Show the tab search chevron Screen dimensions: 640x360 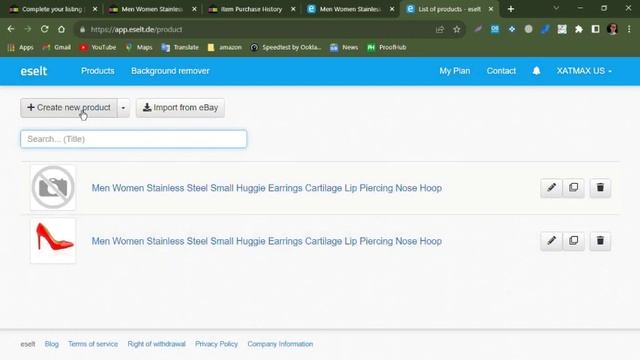pos(556,8)
